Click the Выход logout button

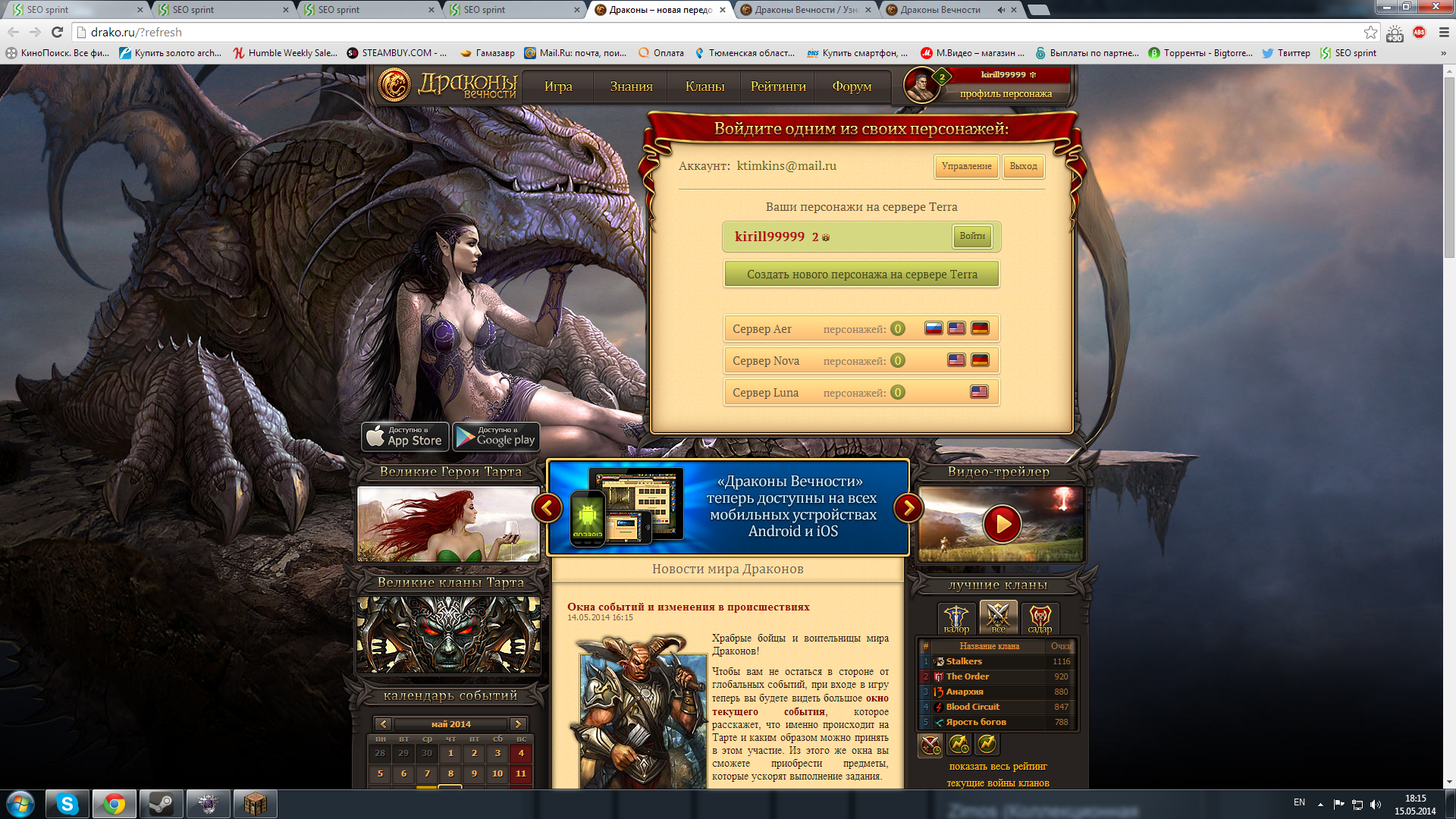click(1023, 166)
